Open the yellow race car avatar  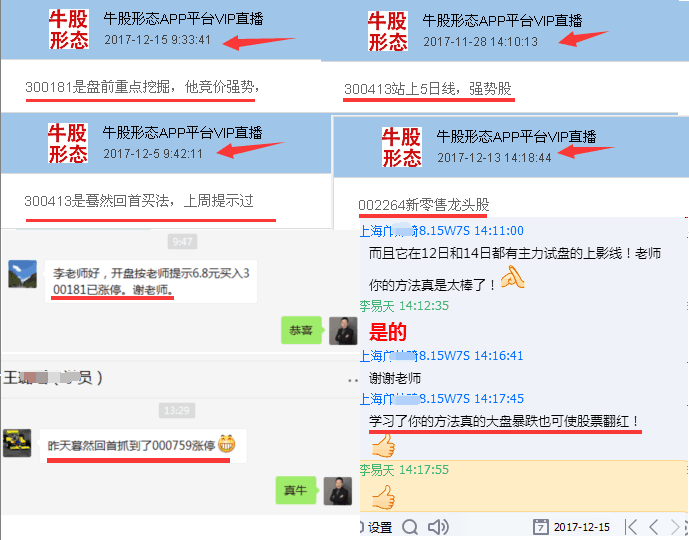17,443
